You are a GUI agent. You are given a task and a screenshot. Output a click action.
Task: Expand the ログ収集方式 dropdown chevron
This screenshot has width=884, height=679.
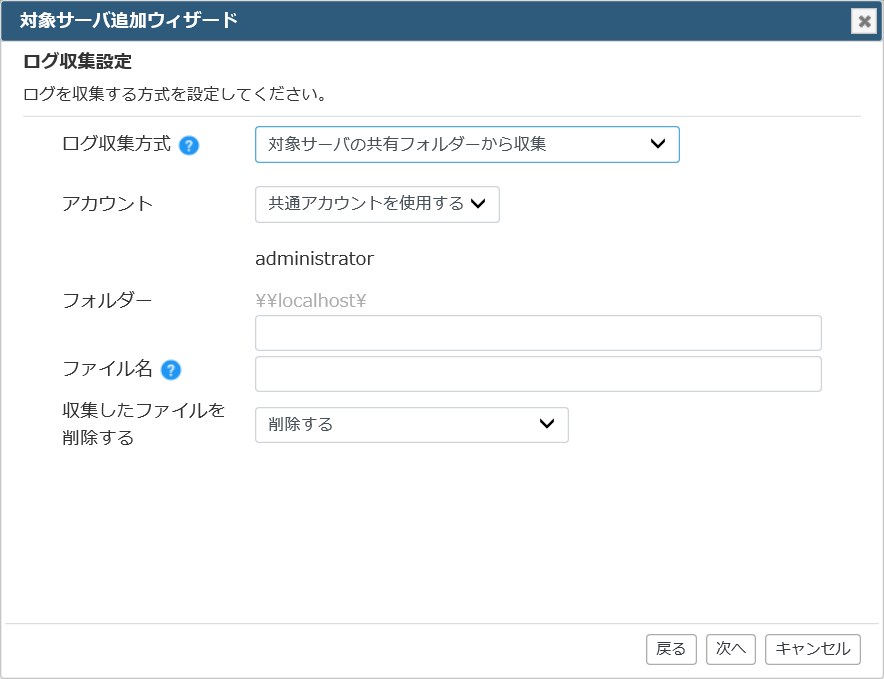[657, 144]
